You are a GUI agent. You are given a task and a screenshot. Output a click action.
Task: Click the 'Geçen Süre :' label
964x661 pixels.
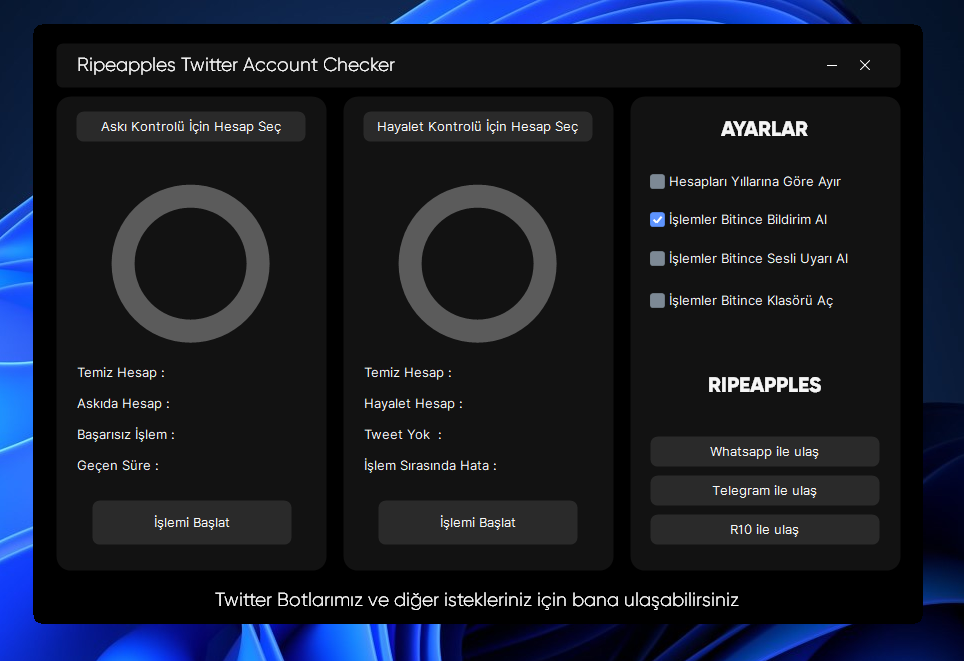[118, 465]
